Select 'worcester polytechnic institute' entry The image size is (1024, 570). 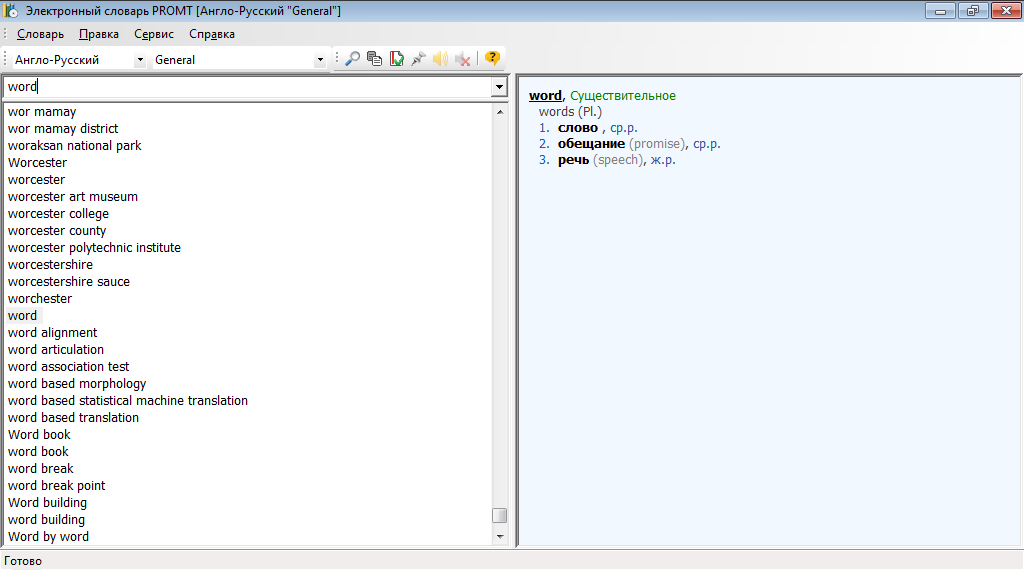click(x=94, y=247)
